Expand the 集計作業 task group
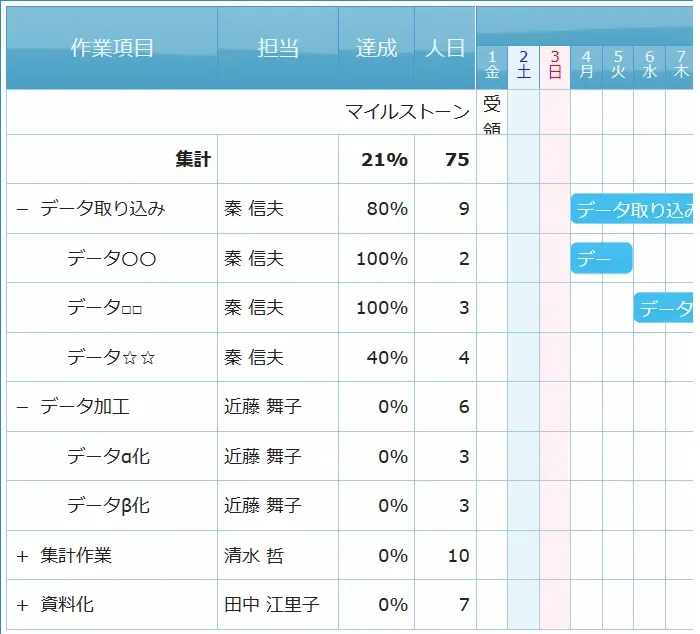The image size is (700, 634). [x=23, y=556]
